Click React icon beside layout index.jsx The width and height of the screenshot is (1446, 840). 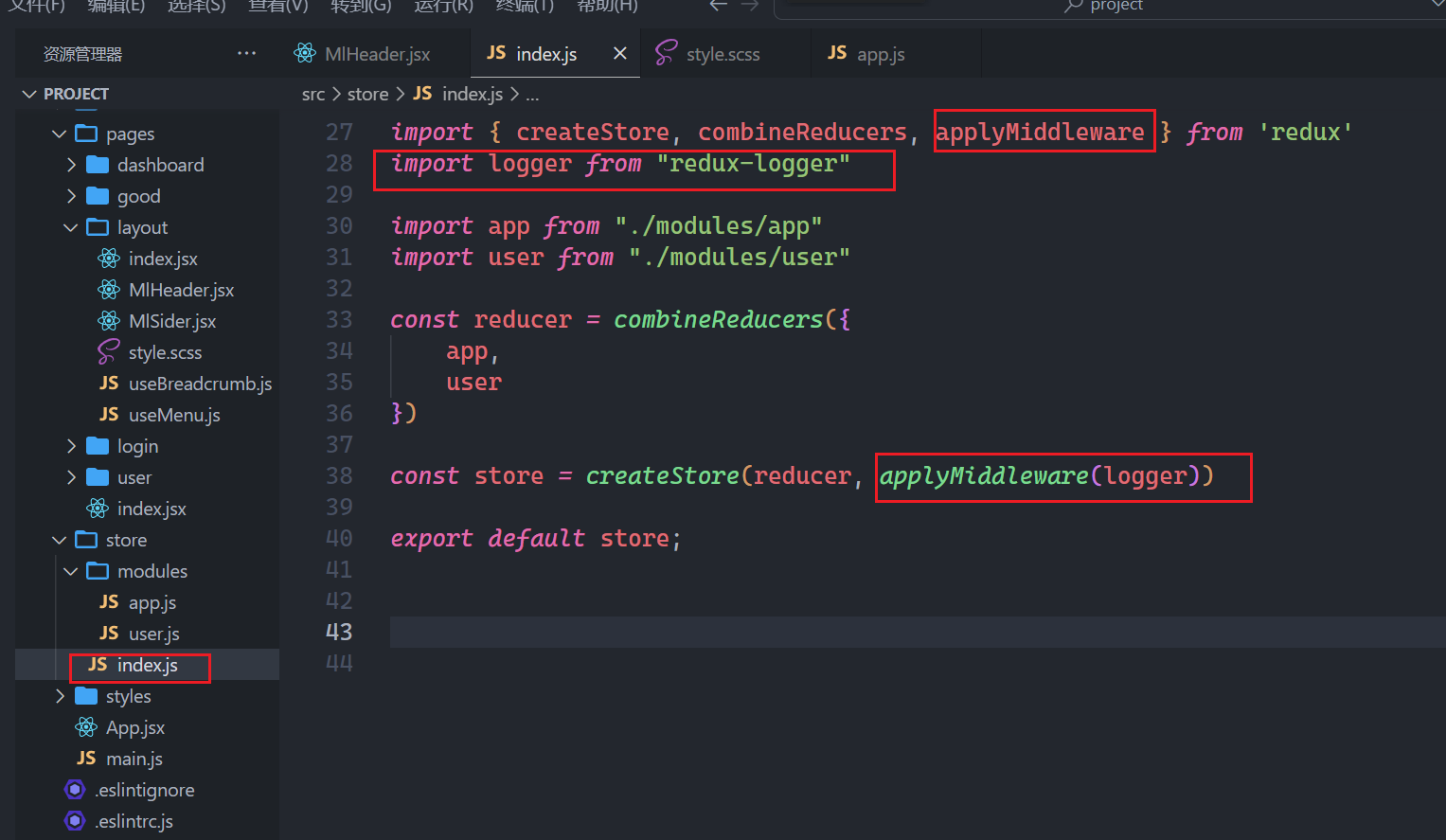(x=109, y=259)
